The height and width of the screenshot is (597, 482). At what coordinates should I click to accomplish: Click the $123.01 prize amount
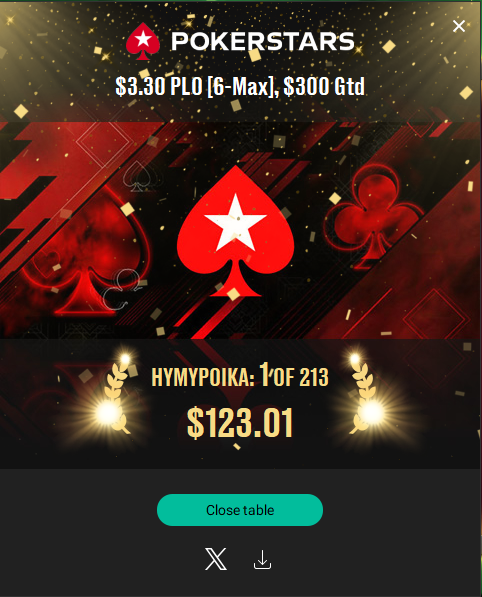[x=240, y=423]
